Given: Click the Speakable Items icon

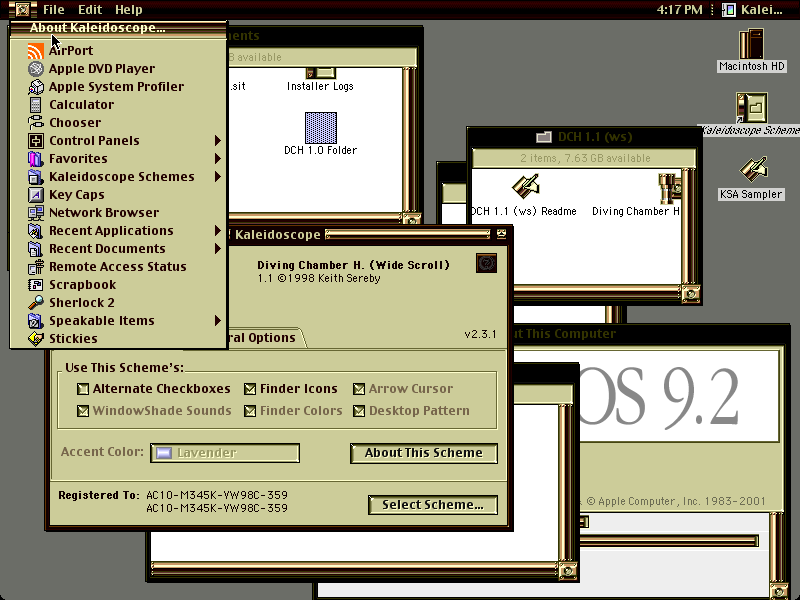Looking at the screenshot, I should (36, 320).
